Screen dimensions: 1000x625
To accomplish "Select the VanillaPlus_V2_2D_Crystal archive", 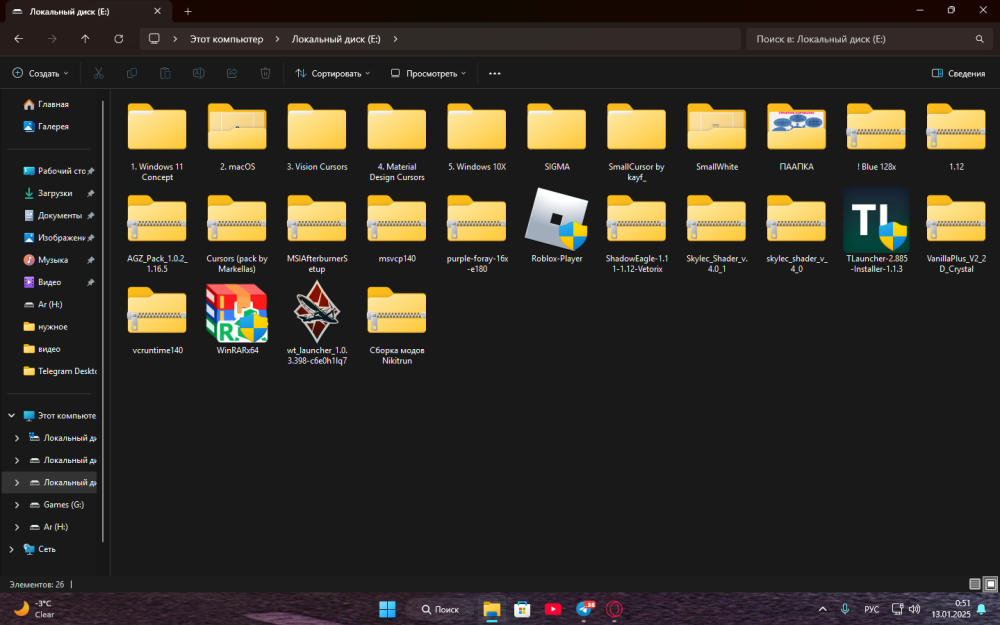I will [x=956, y=220].
